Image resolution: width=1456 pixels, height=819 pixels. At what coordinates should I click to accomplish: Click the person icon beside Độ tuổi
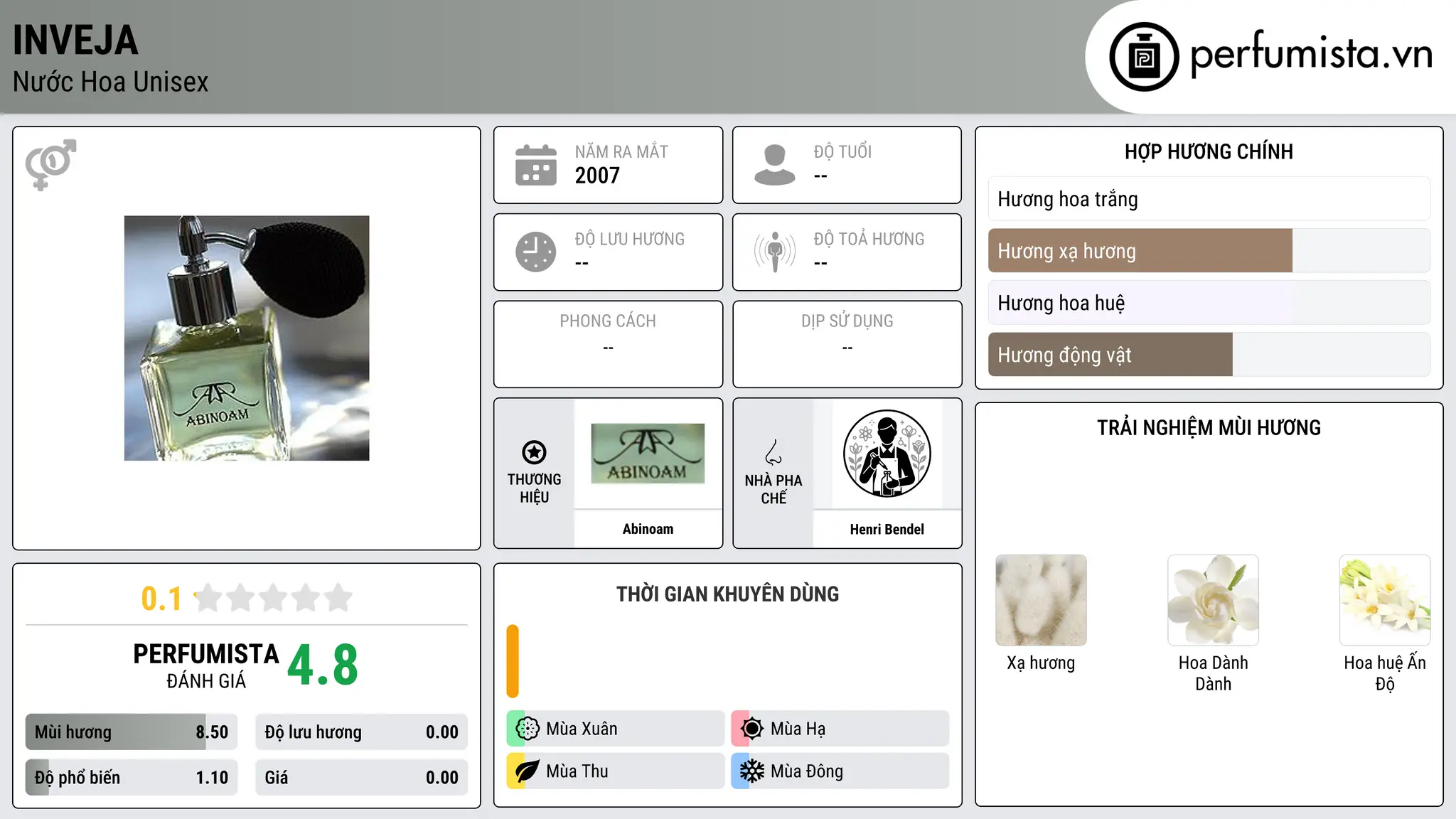(x=774, y=165)
